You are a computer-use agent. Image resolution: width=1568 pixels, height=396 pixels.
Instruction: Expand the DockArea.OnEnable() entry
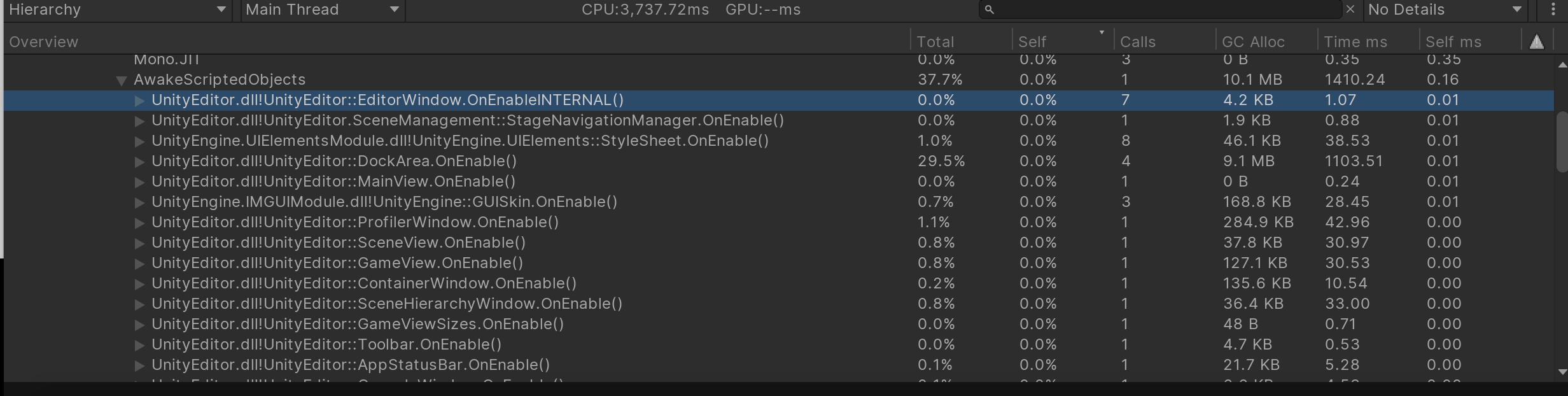point(139,162)
